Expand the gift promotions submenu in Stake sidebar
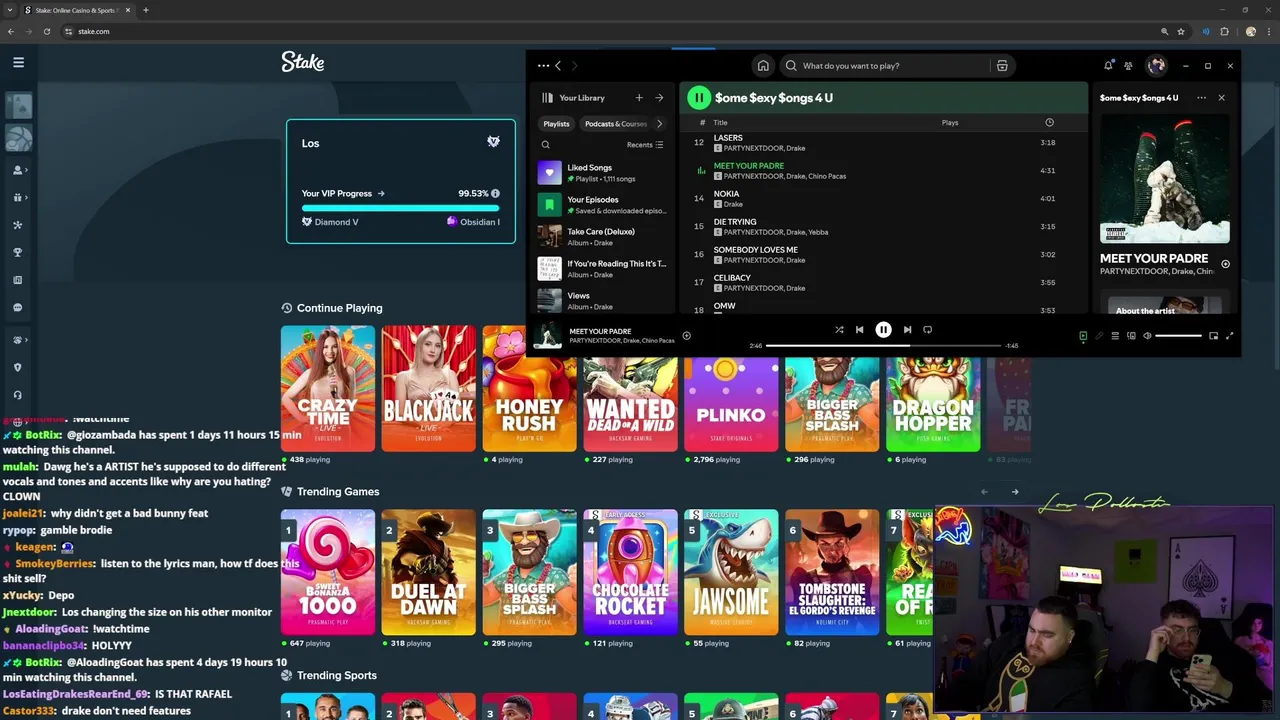1280x720 pixels. (x=18, y=198)
